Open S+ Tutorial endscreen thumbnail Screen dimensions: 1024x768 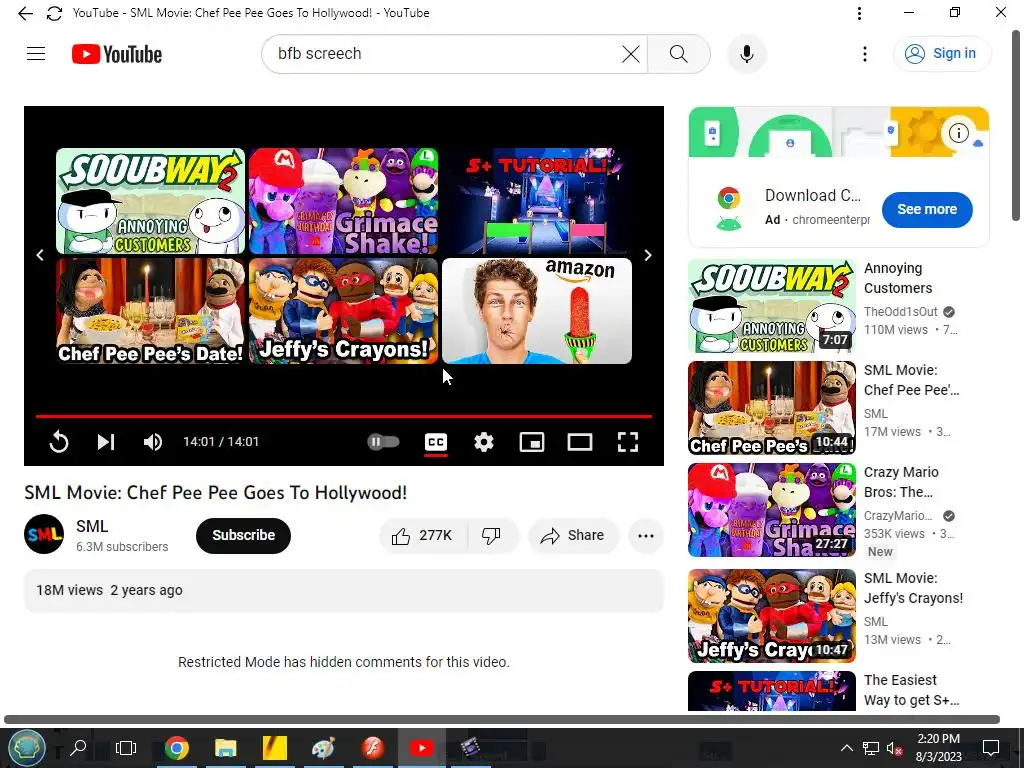point(537,201)
